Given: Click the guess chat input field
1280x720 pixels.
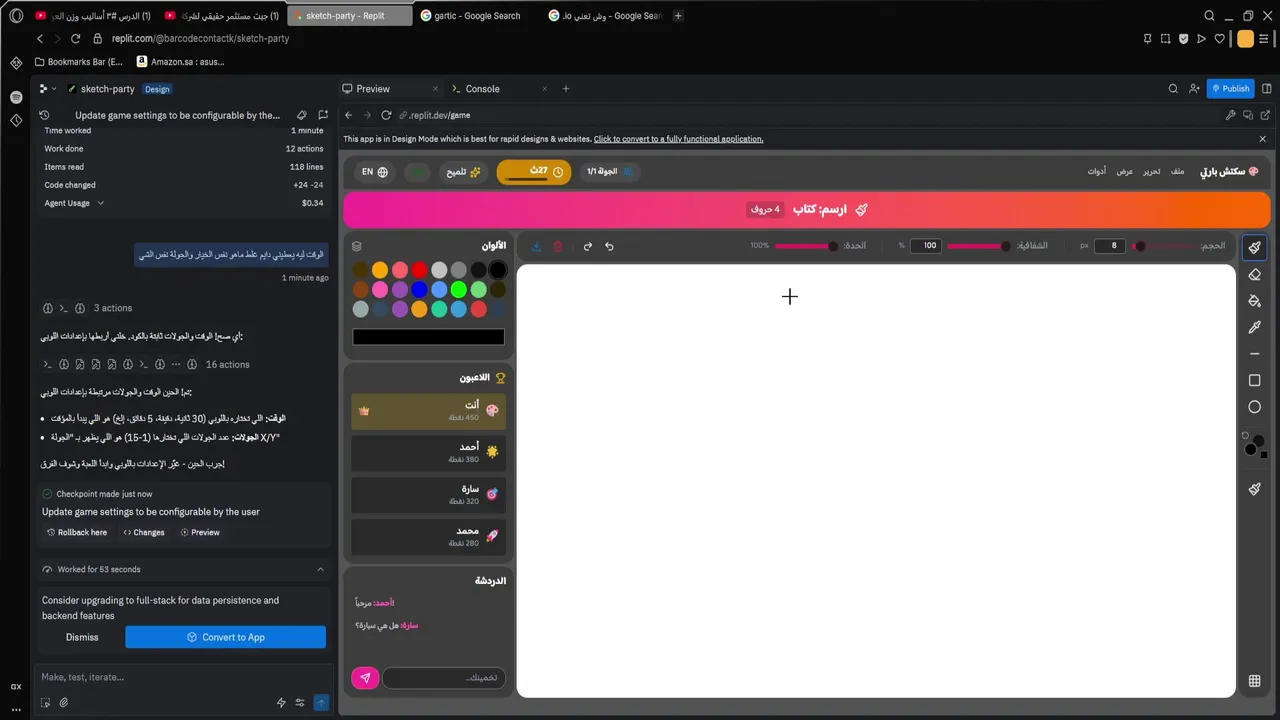Looking at the screenshot, I should (x=444, y=678).
